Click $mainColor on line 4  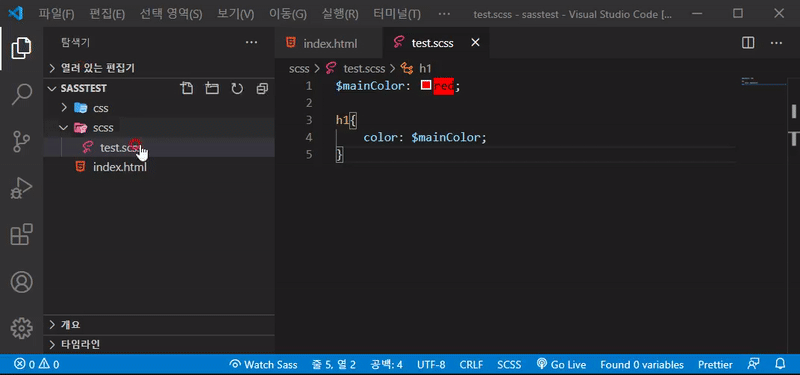click(445, 137)
